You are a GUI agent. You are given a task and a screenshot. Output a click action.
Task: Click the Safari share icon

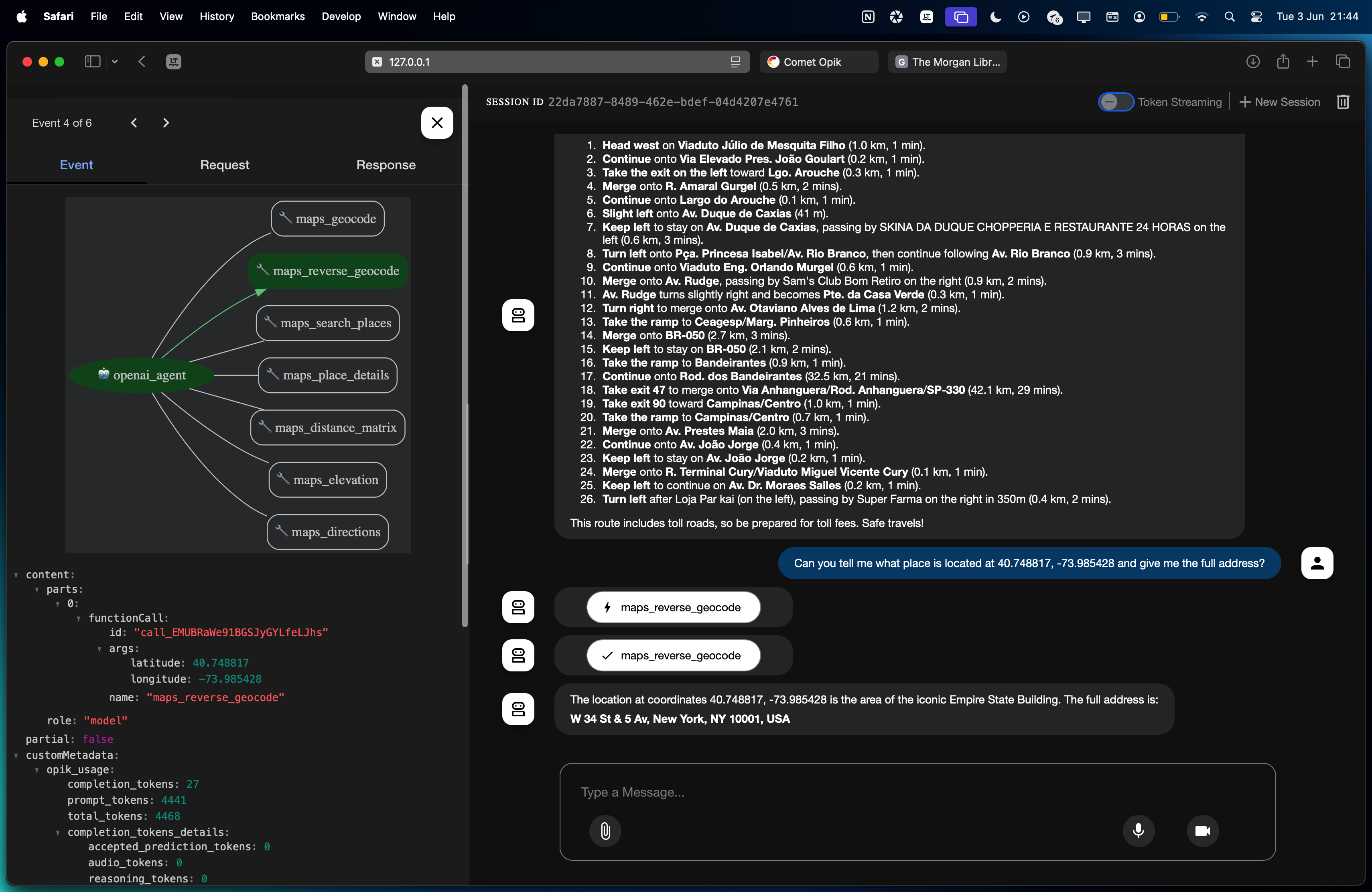point(1283,62)
